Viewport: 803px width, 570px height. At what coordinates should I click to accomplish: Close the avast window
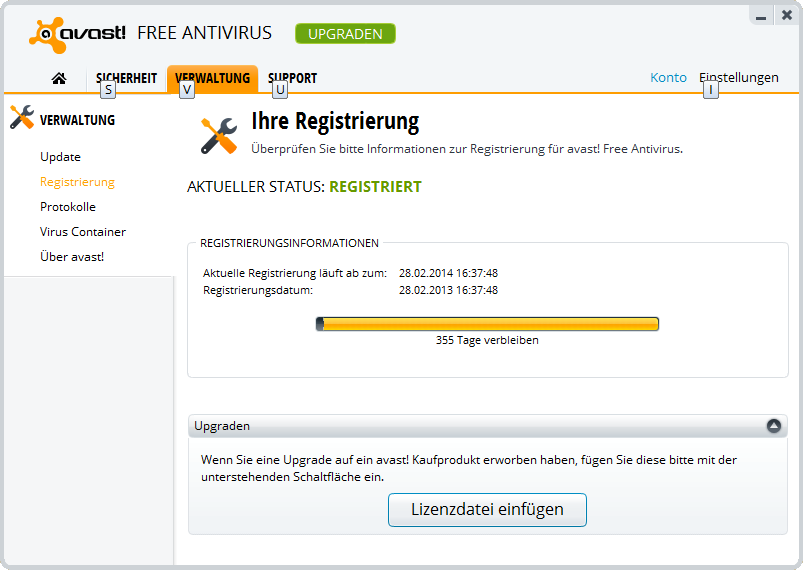787,15
